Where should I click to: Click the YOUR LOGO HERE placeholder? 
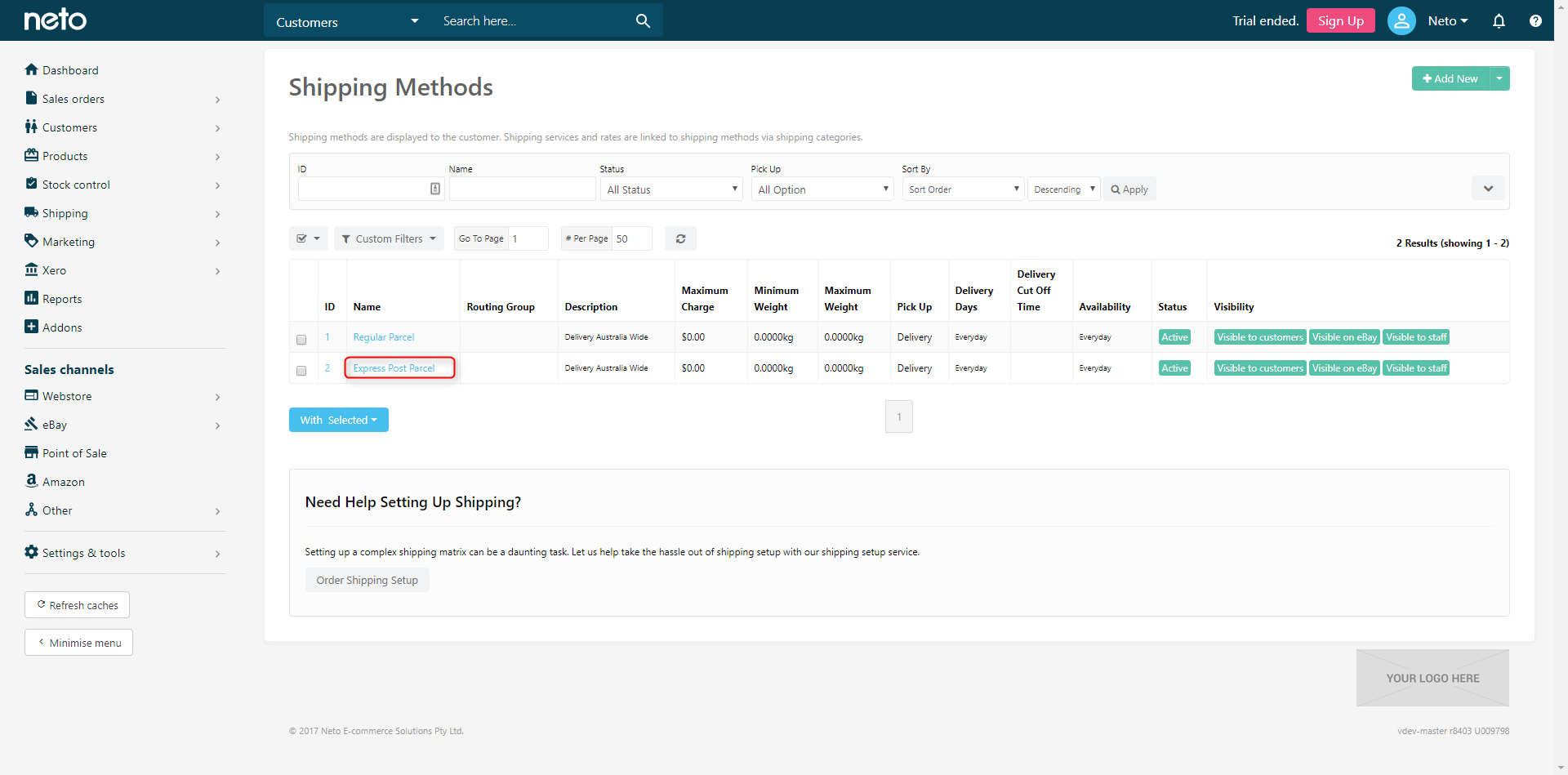pos(1432,678)
